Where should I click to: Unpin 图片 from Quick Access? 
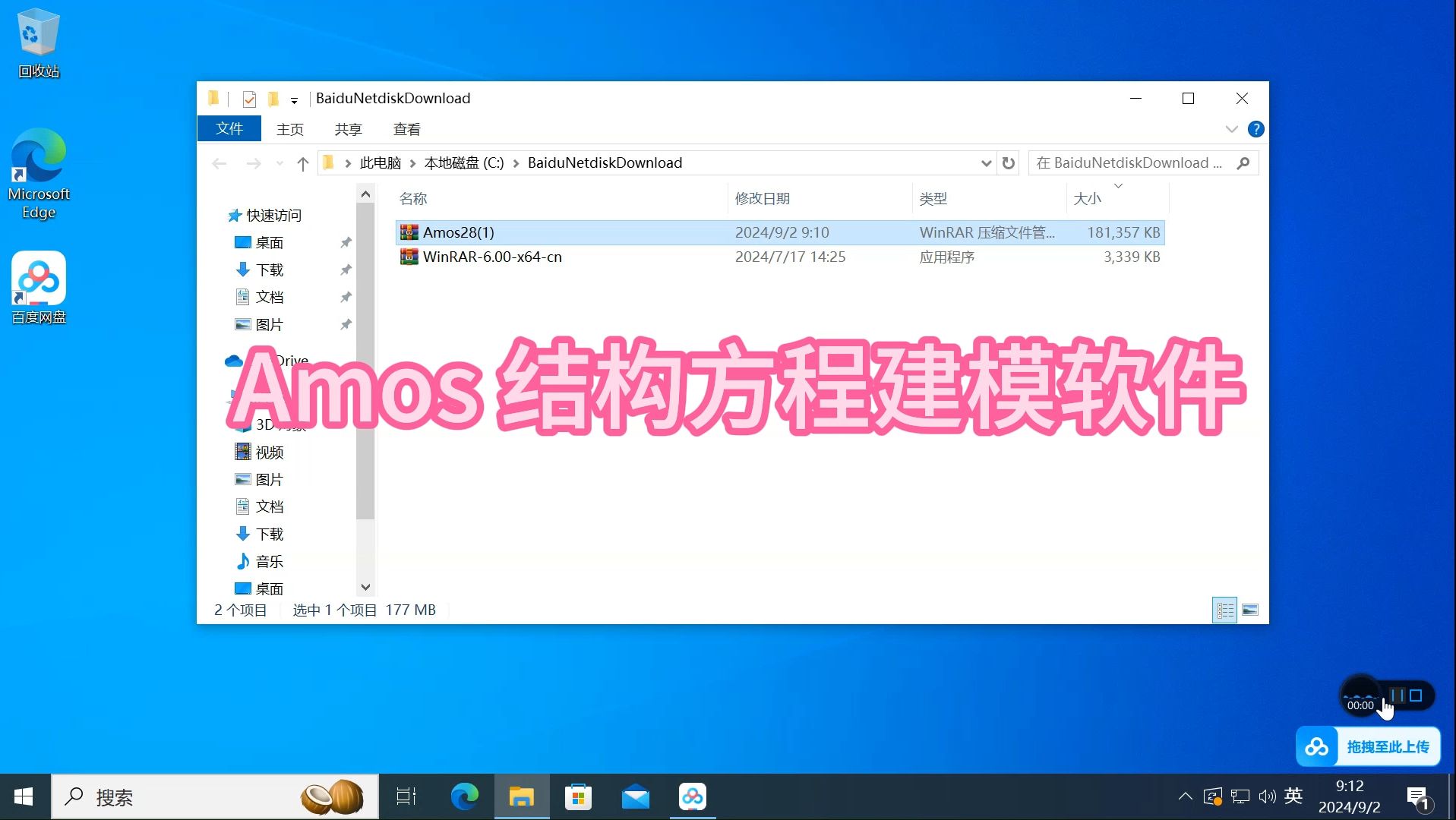click(346, 324)
